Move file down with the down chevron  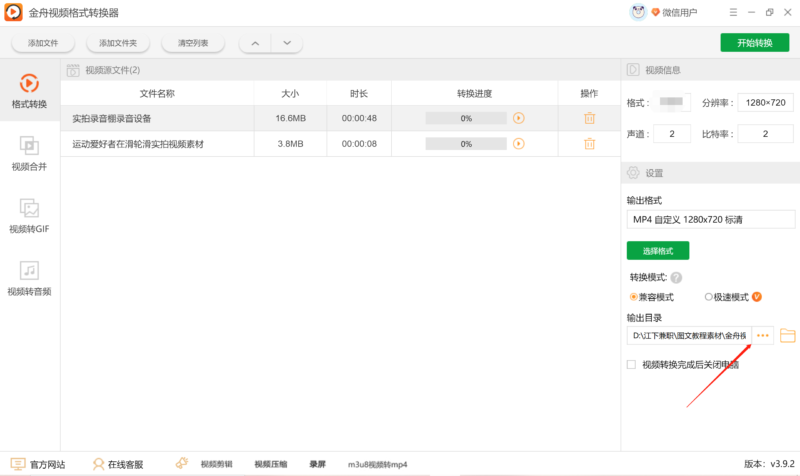[286, 43]
